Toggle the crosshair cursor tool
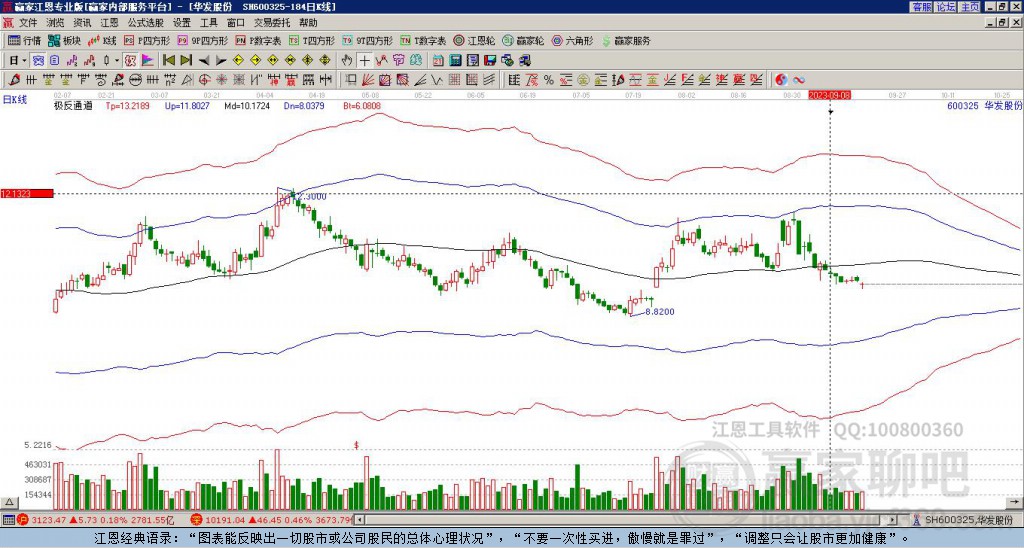Viewport: 1024px width, 548px height. pyautogui.click(x=364, y=61)
